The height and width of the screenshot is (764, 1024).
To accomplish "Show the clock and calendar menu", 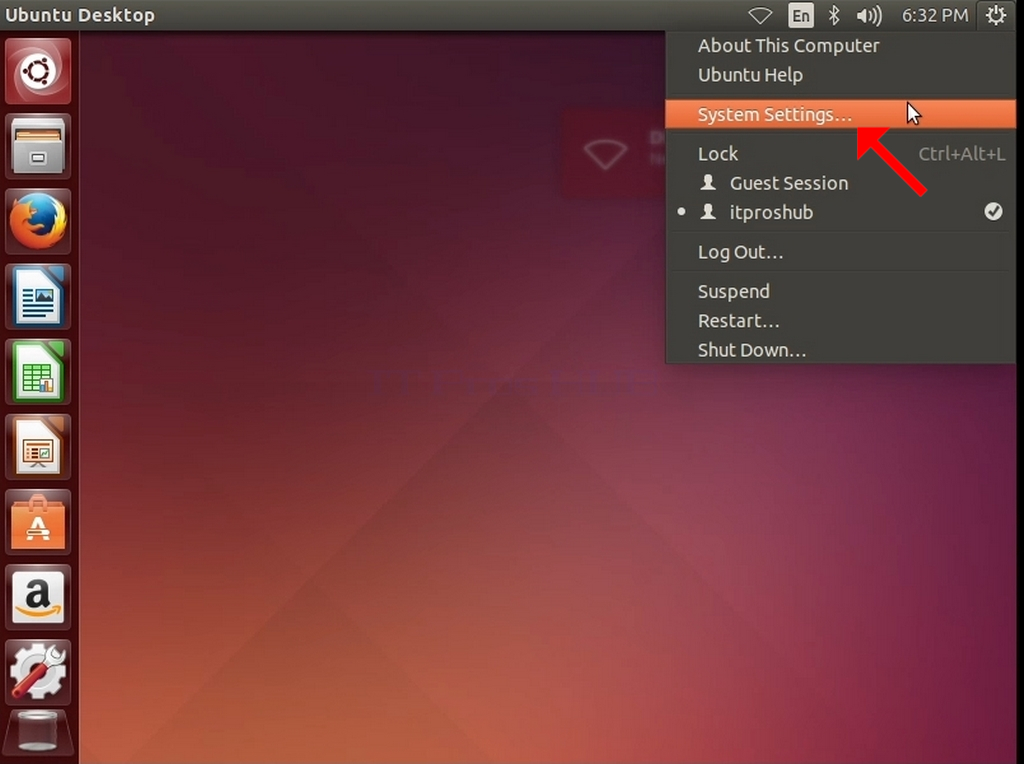I will [x=935, y=15].
